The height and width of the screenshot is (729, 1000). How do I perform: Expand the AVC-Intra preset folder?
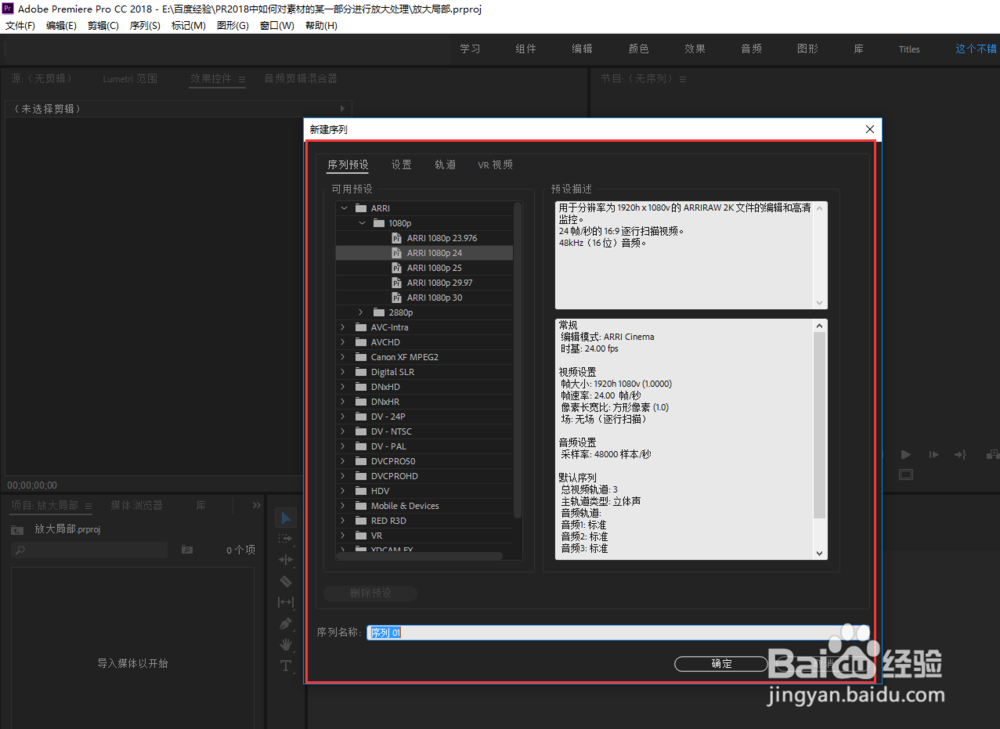coord(343,327)
